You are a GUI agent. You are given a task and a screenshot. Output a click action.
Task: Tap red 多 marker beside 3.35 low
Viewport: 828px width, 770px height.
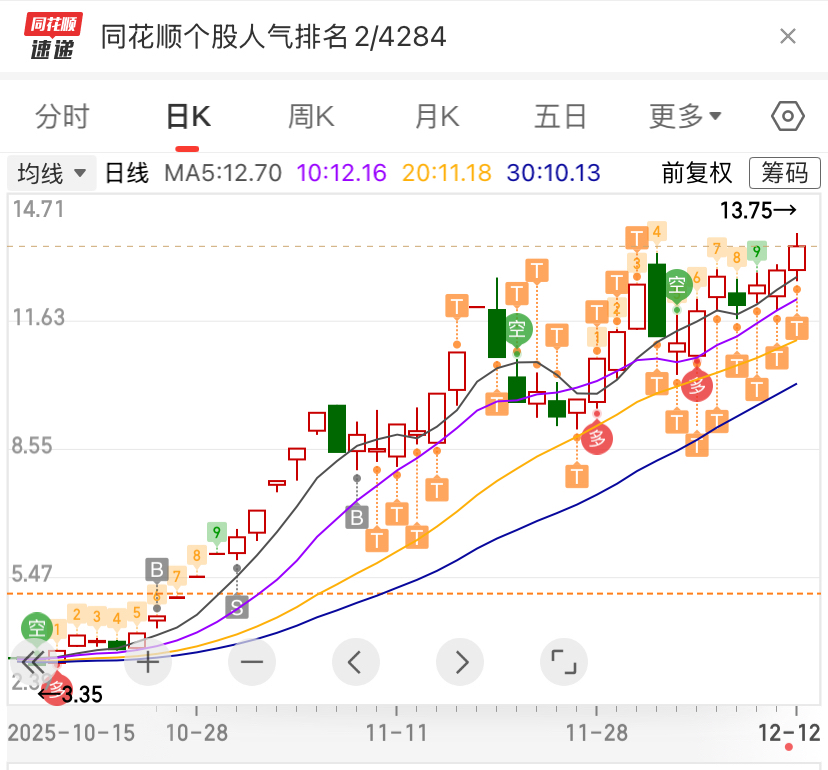[56, 688]
